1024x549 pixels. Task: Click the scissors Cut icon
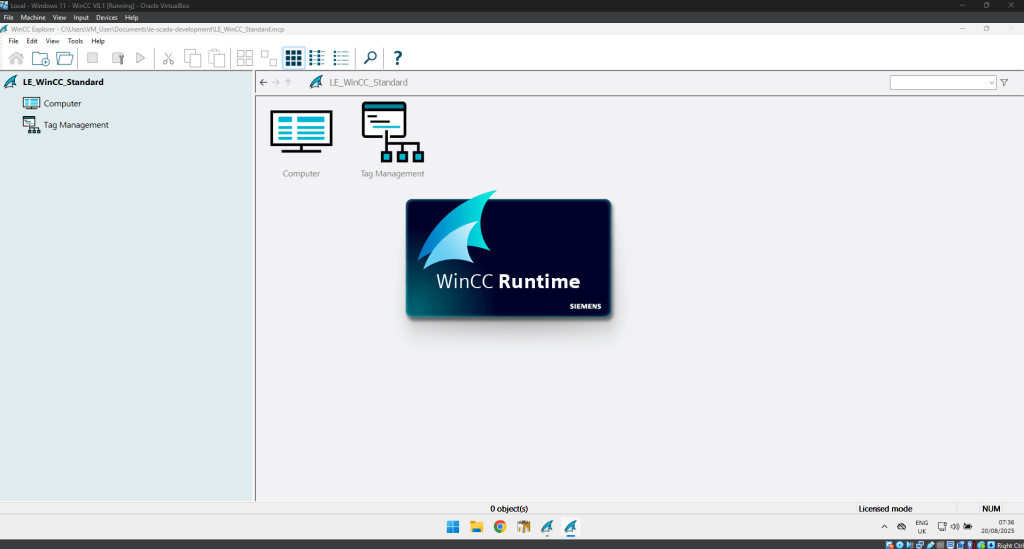tap(168, 58)
